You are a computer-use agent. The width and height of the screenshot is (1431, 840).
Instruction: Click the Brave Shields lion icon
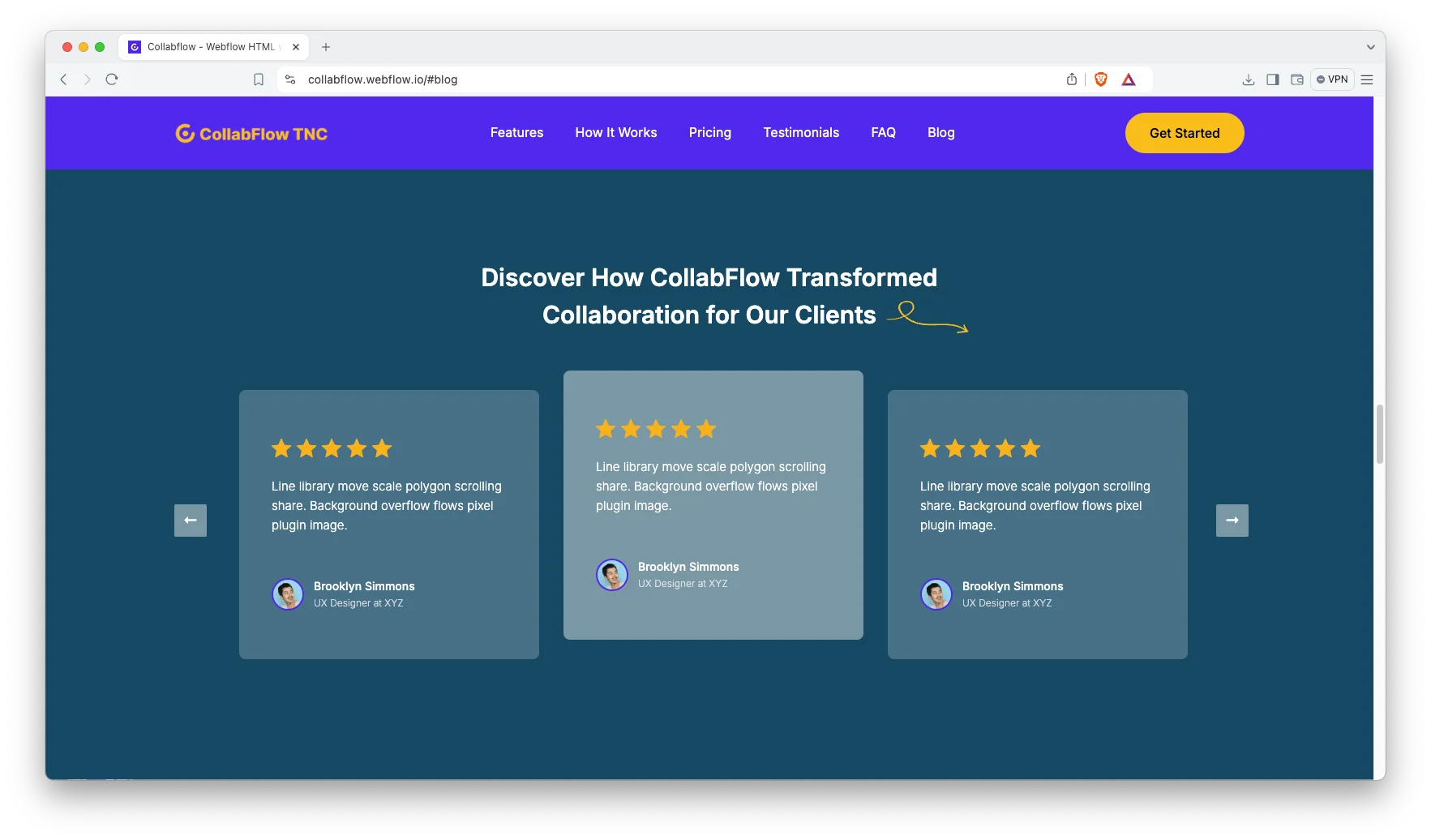click(x=1101, y=79)
